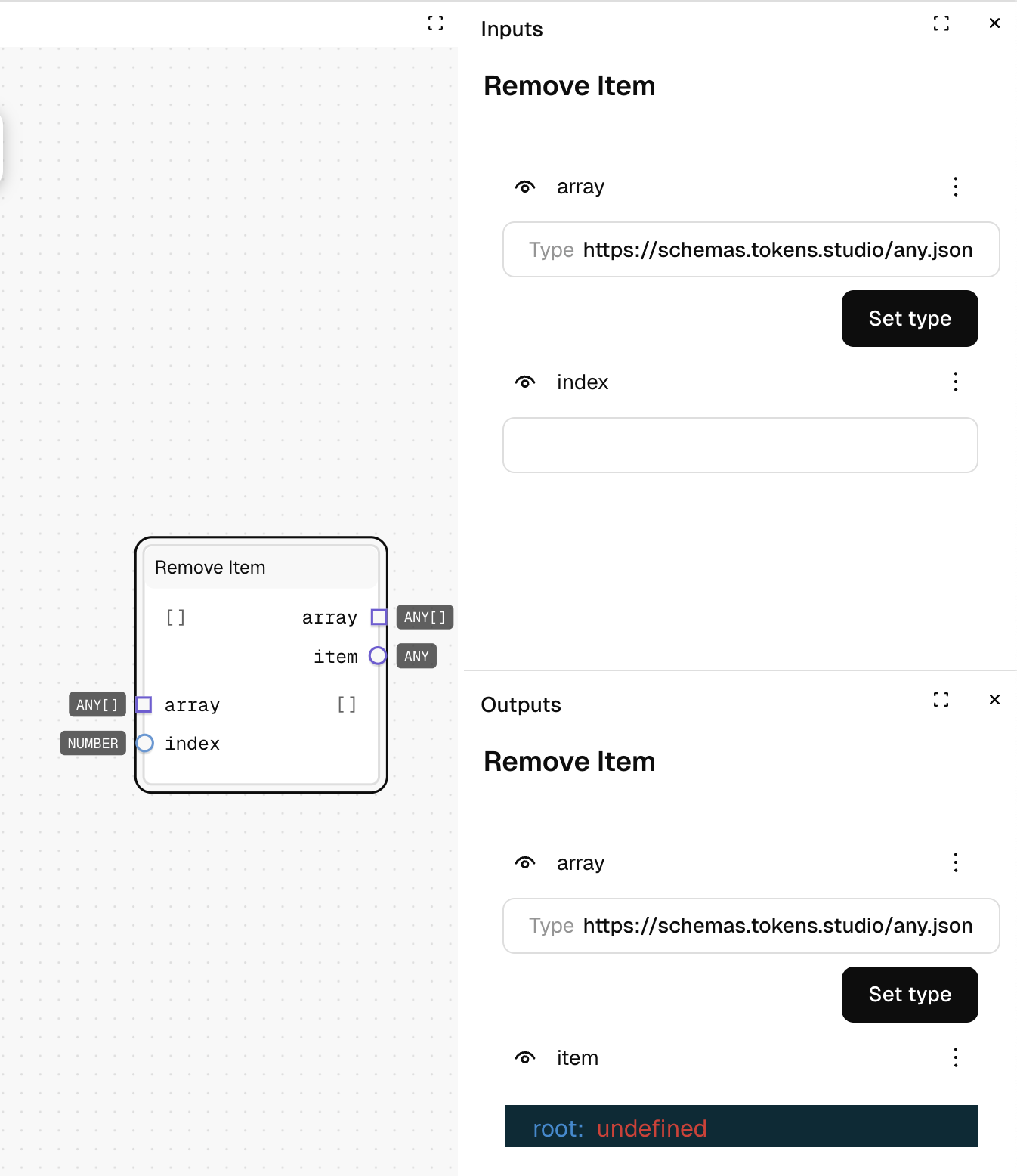Select the Remove Item node title
1017x1176 pixels.
click(x=210, y=568)
